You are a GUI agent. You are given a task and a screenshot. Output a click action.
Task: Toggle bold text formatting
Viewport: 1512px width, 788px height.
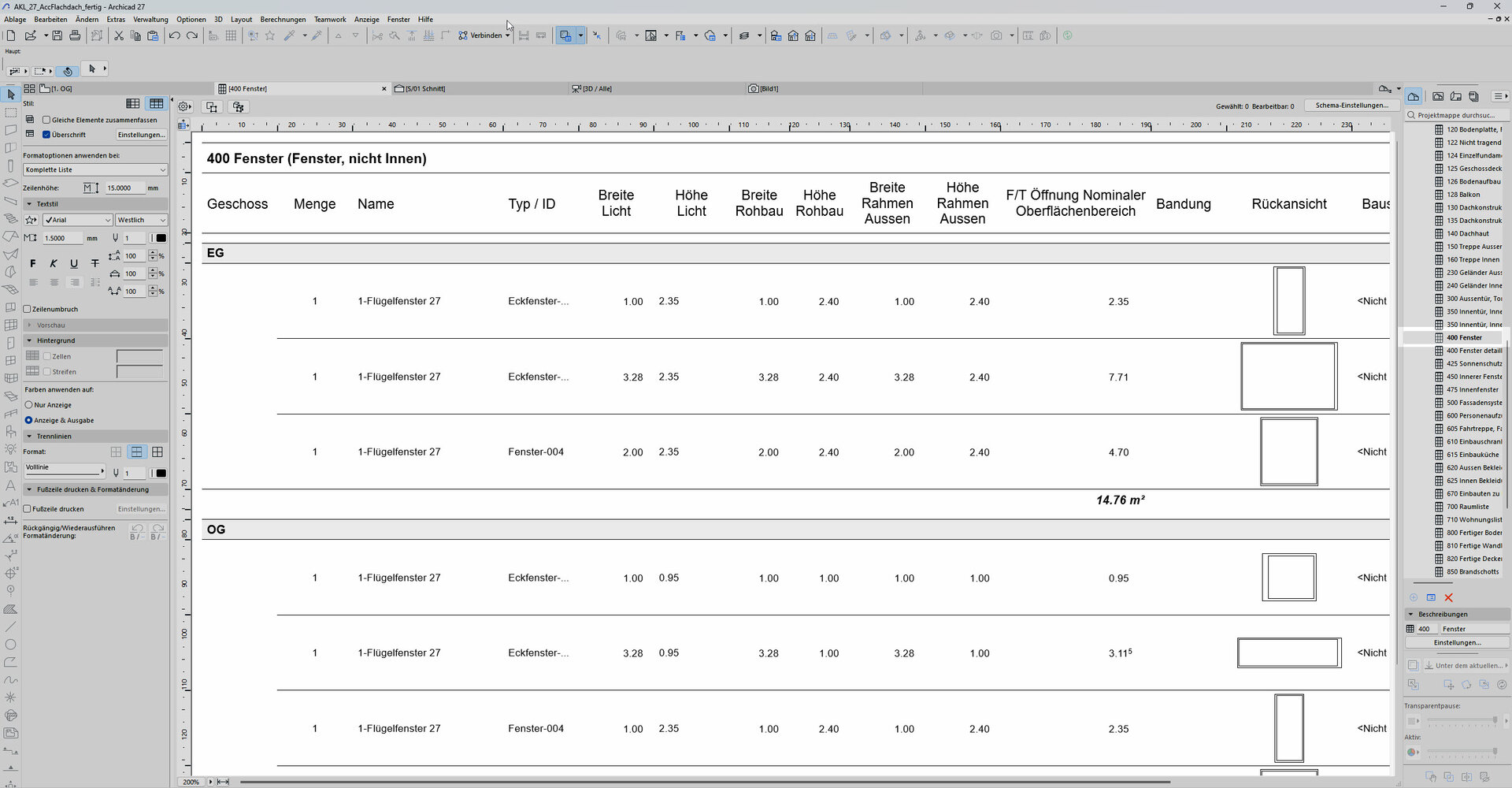click(33, 263)
